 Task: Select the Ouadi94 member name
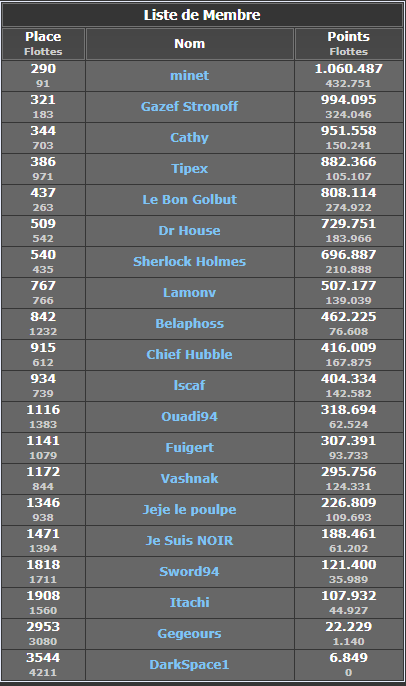click(189, 416)
